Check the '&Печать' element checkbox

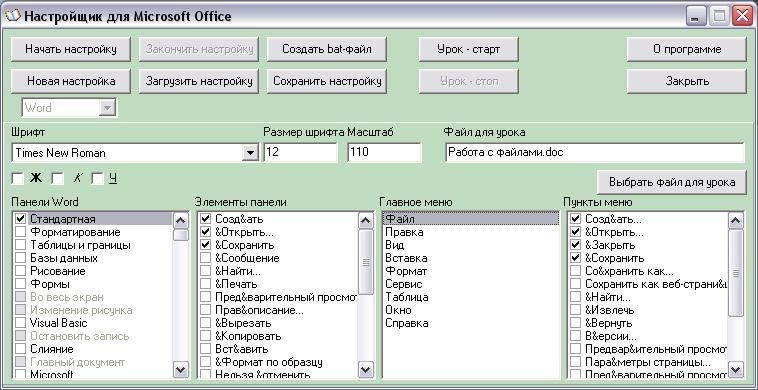point(205,284)
